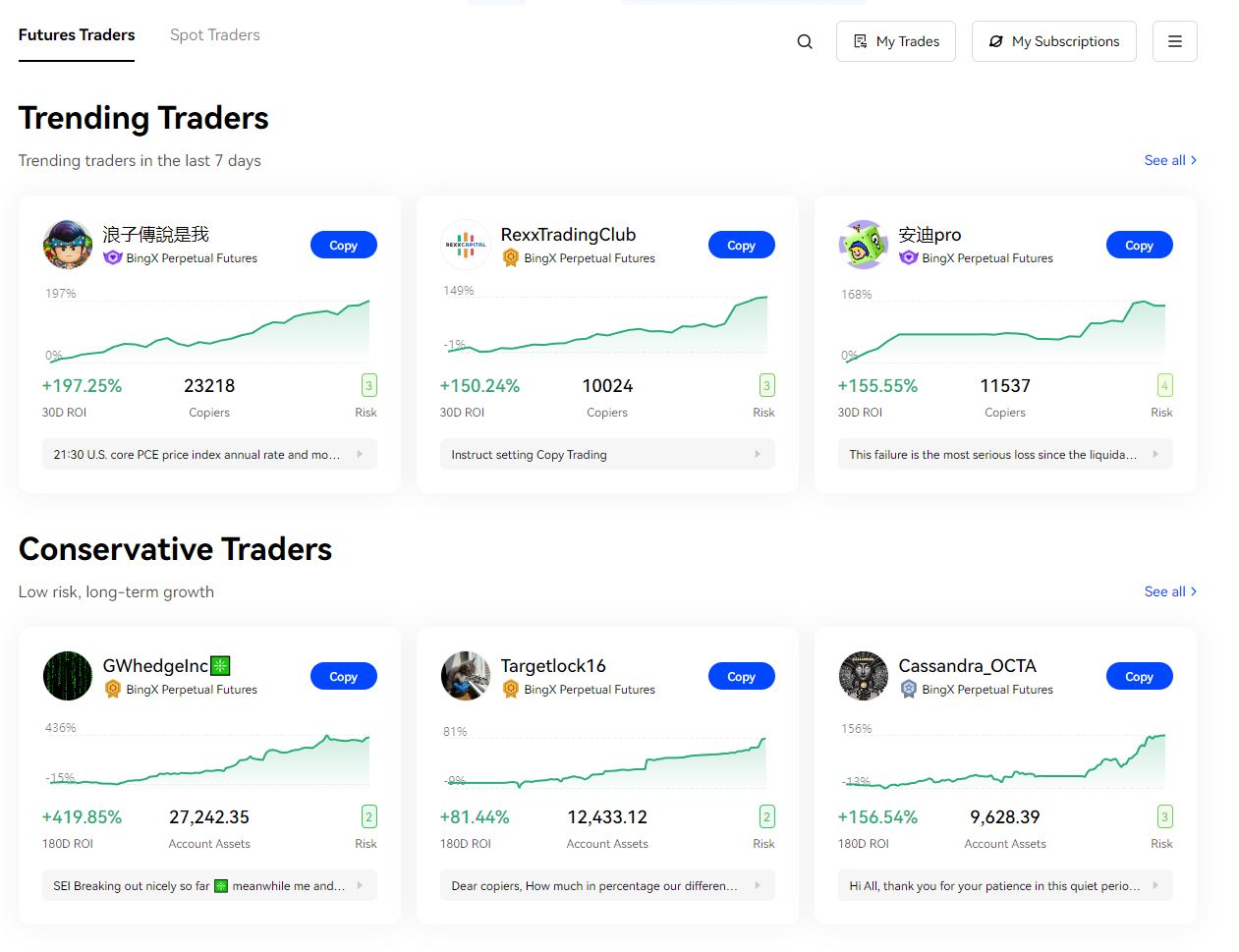Click purple badge icon under 安迪pro
The width and height of the screenshot is (1239, 952).
point(909,257)
